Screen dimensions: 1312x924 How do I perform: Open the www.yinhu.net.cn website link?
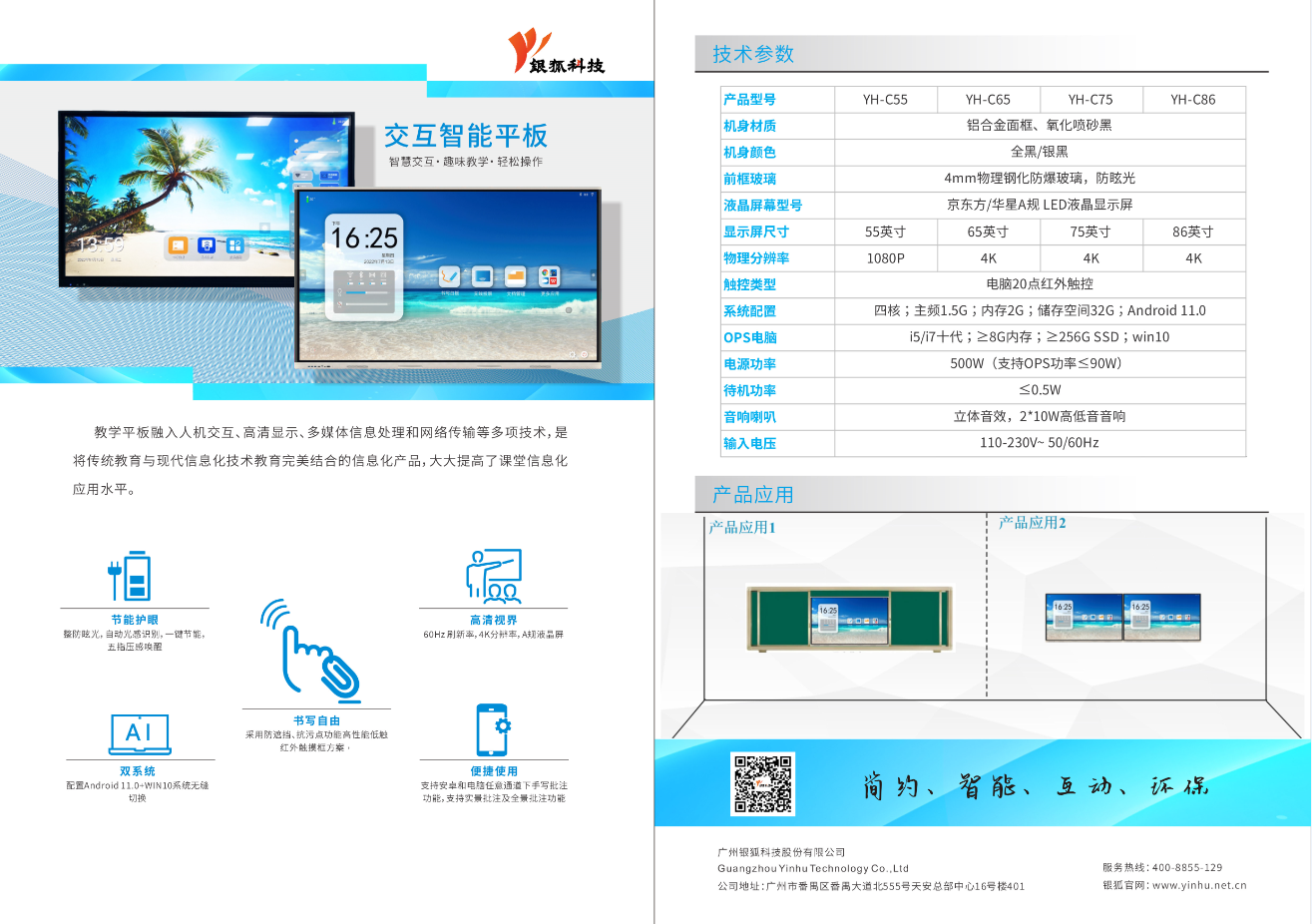(1198, 885)
